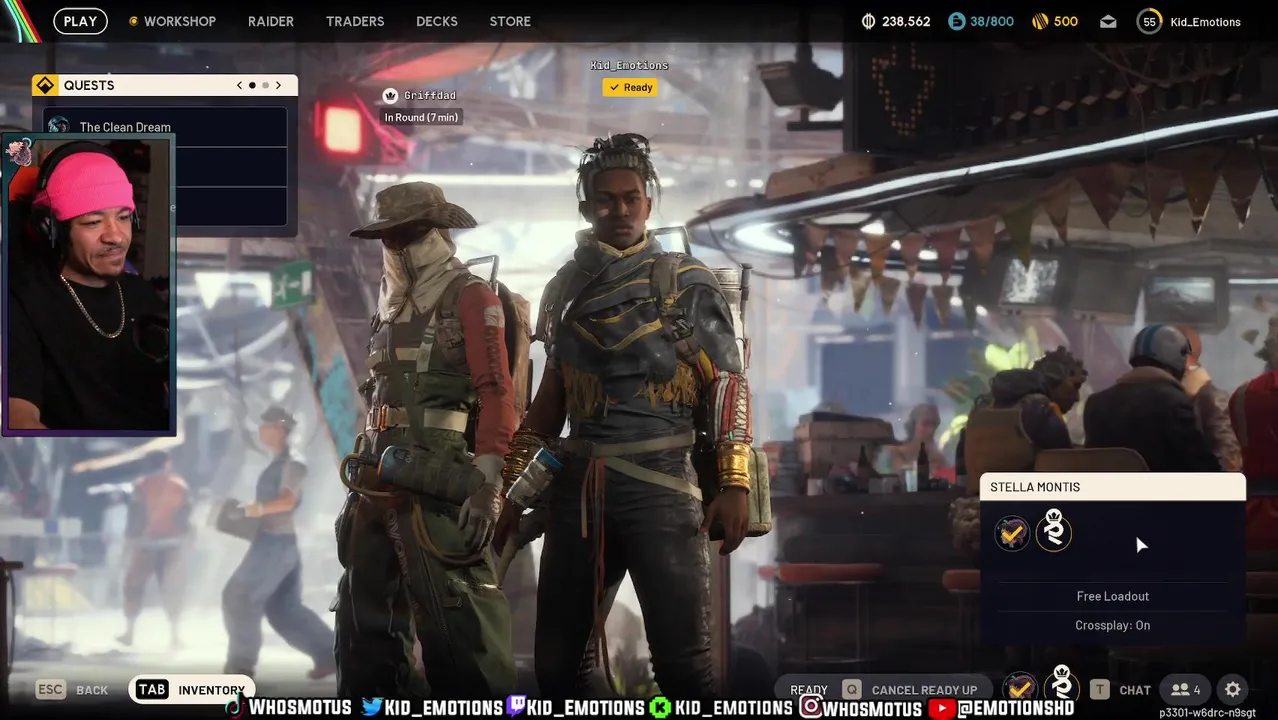Select the Free Loadout option

point(1113,596)
